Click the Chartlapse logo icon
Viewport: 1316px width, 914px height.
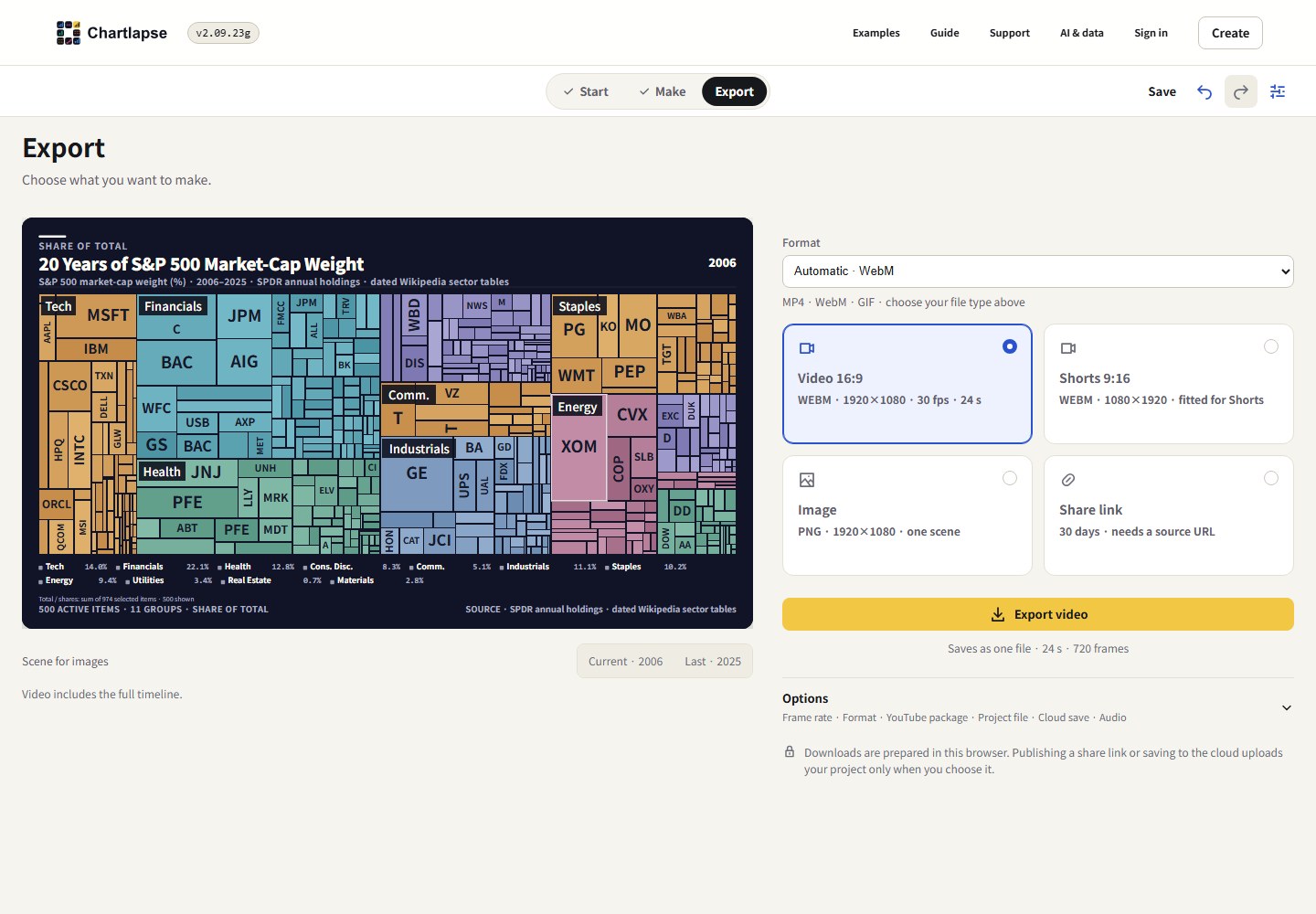point(69,33)
